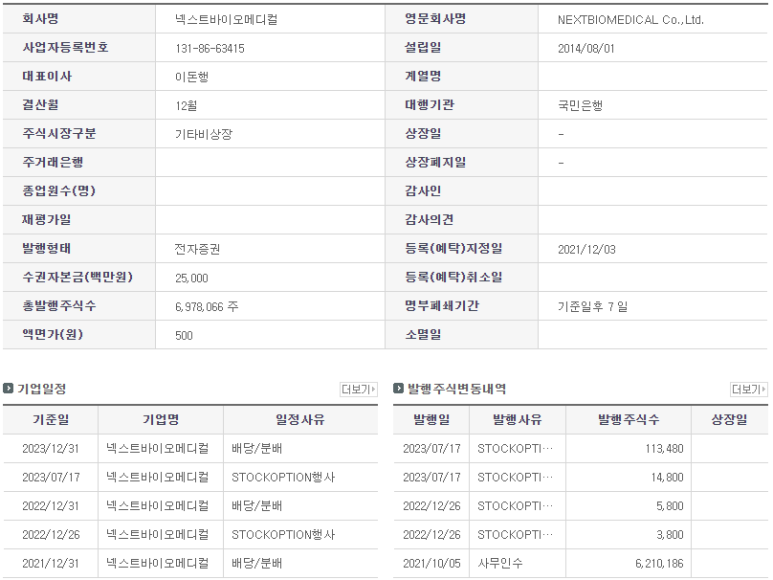This screenshot has height=580, width=773.
Task: Click schedule row date 2021/12/31
Action: [x=50, y=563]
